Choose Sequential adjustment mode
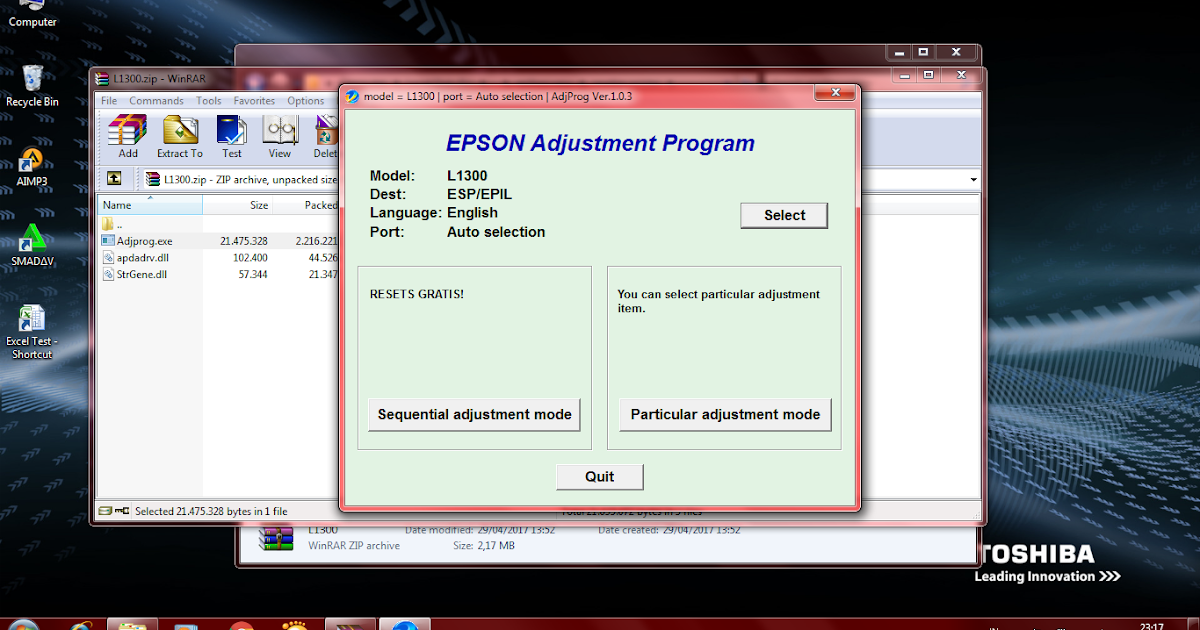Image resolution: width=1200 pixels, height=630 pixels. click(475, 414)
